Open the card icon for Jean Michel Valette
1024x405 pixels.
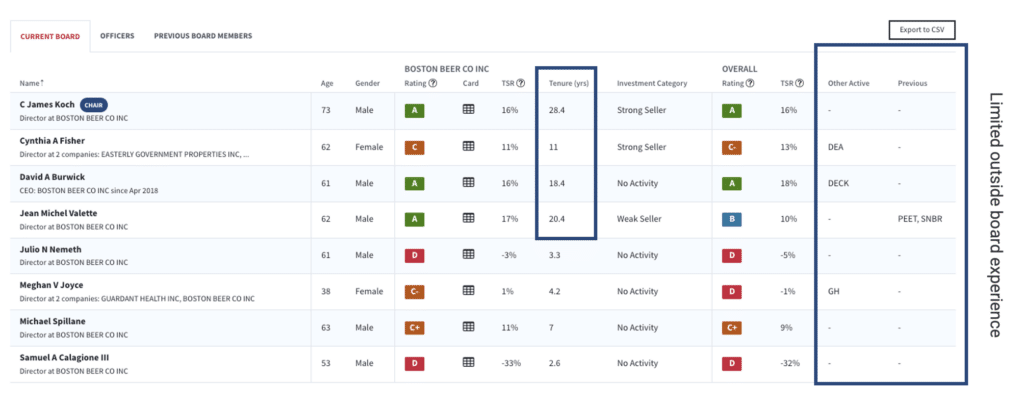(468, 218)
